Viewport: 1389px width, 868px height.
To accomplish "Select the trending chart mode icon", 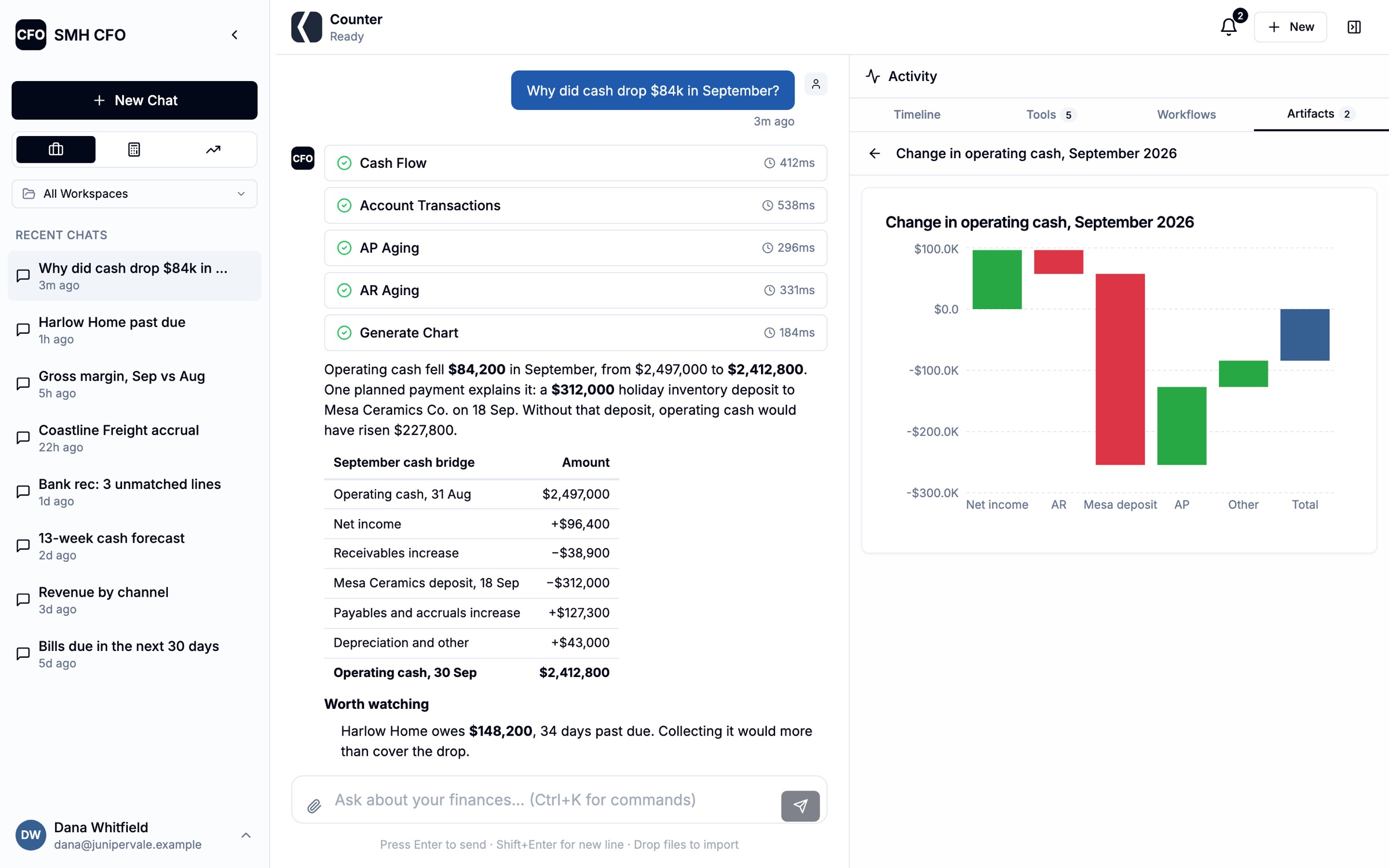I will [213, 149].
